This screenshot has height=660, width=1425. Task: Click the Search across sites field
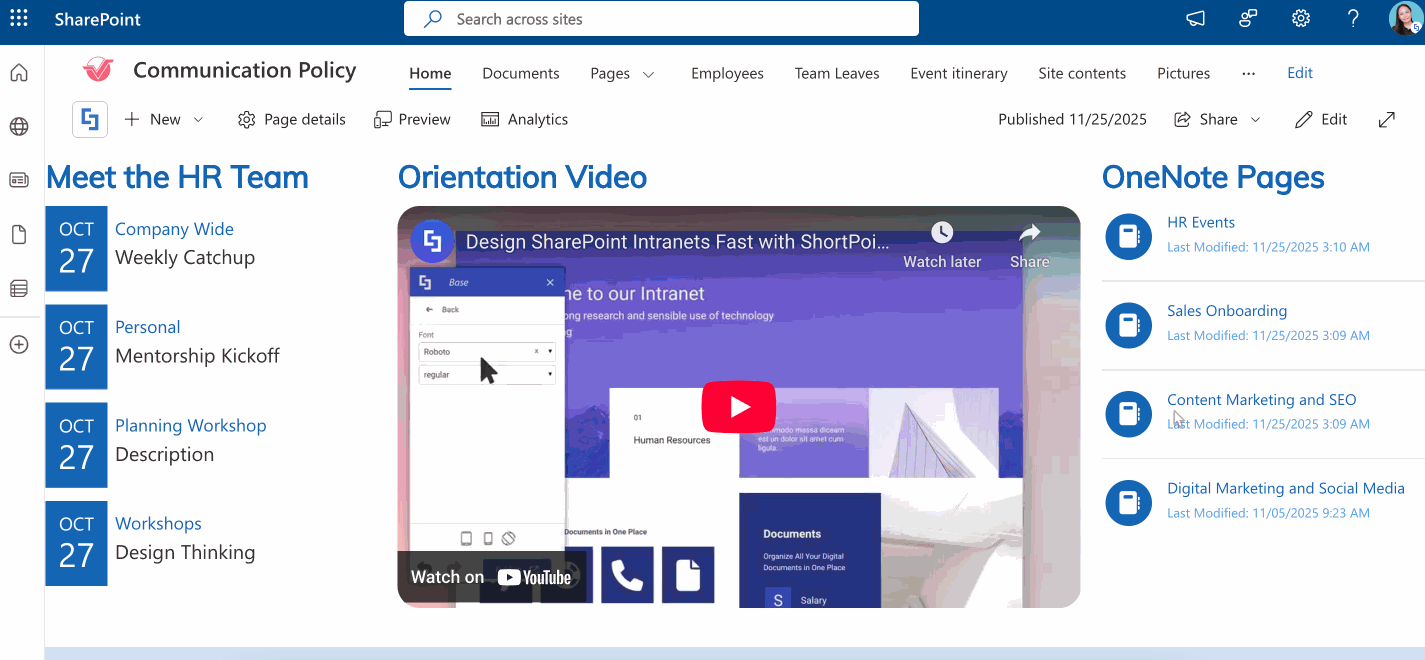[x=660, y=18]
